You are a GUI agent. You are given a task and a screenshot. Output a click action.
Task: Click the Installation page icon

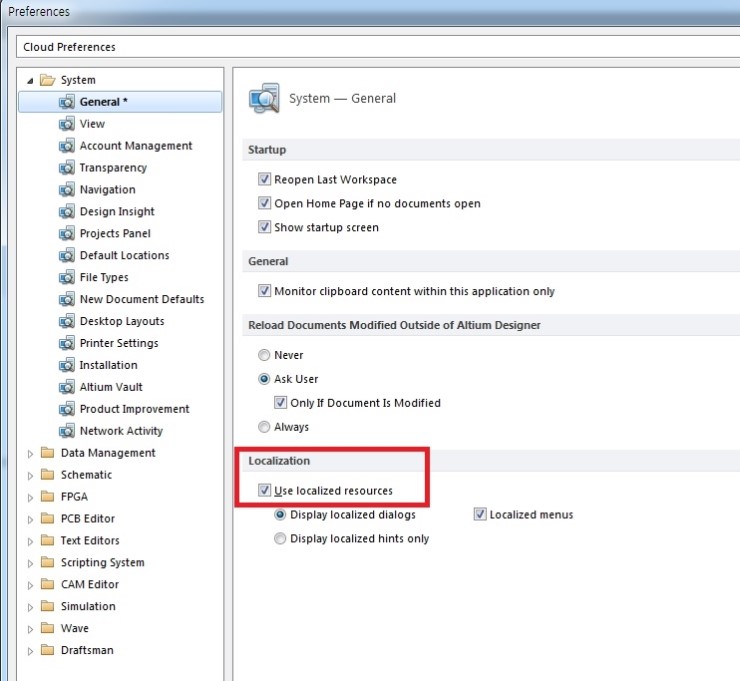click(x=67, y=365)
